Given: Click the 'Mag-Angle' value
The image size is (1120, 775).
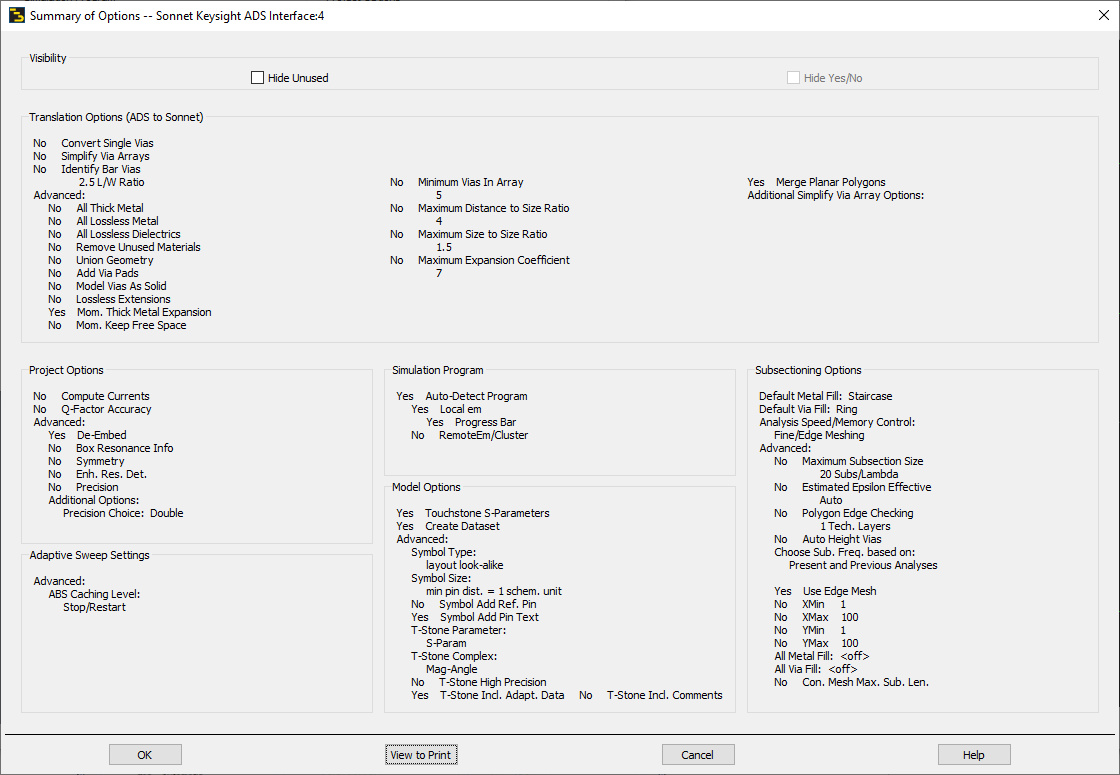Looking at the screenshot, I should 452,669.
